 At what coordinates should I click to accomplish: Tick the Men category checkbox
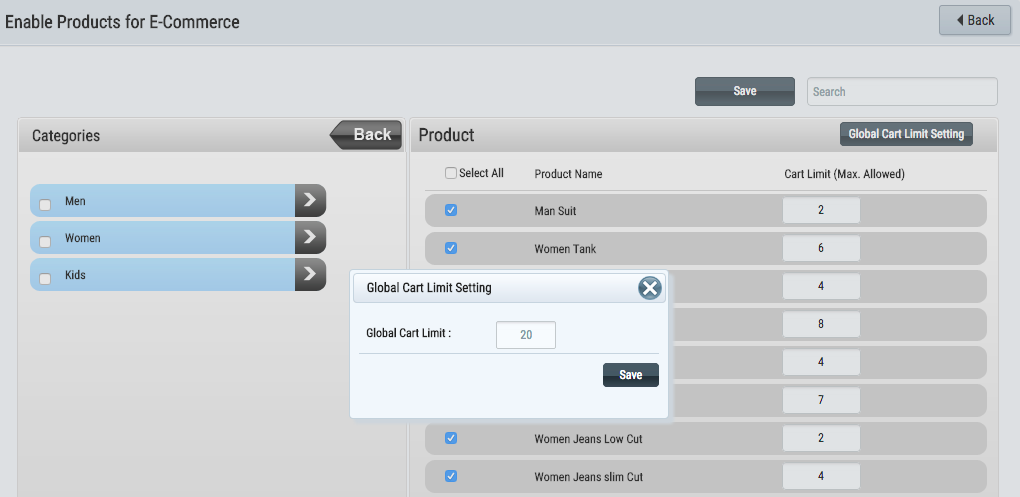coord(45,205)
